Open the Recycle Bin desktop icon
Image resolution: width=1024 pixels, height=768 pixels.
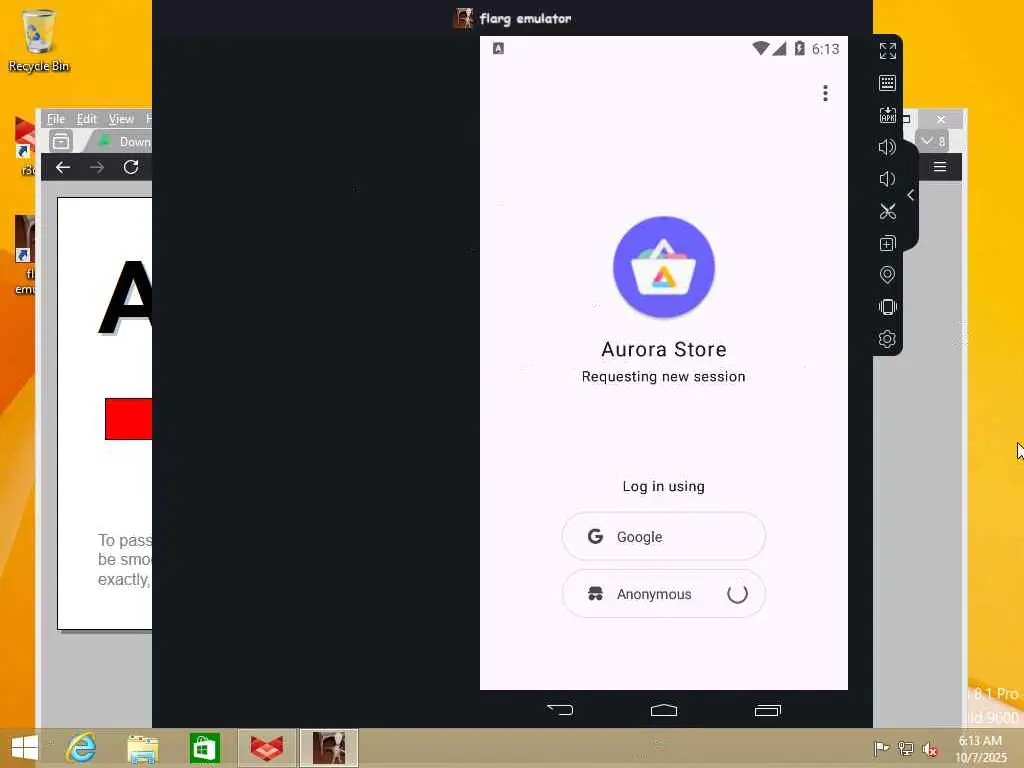pyautogui.click(x=38, y=40)
